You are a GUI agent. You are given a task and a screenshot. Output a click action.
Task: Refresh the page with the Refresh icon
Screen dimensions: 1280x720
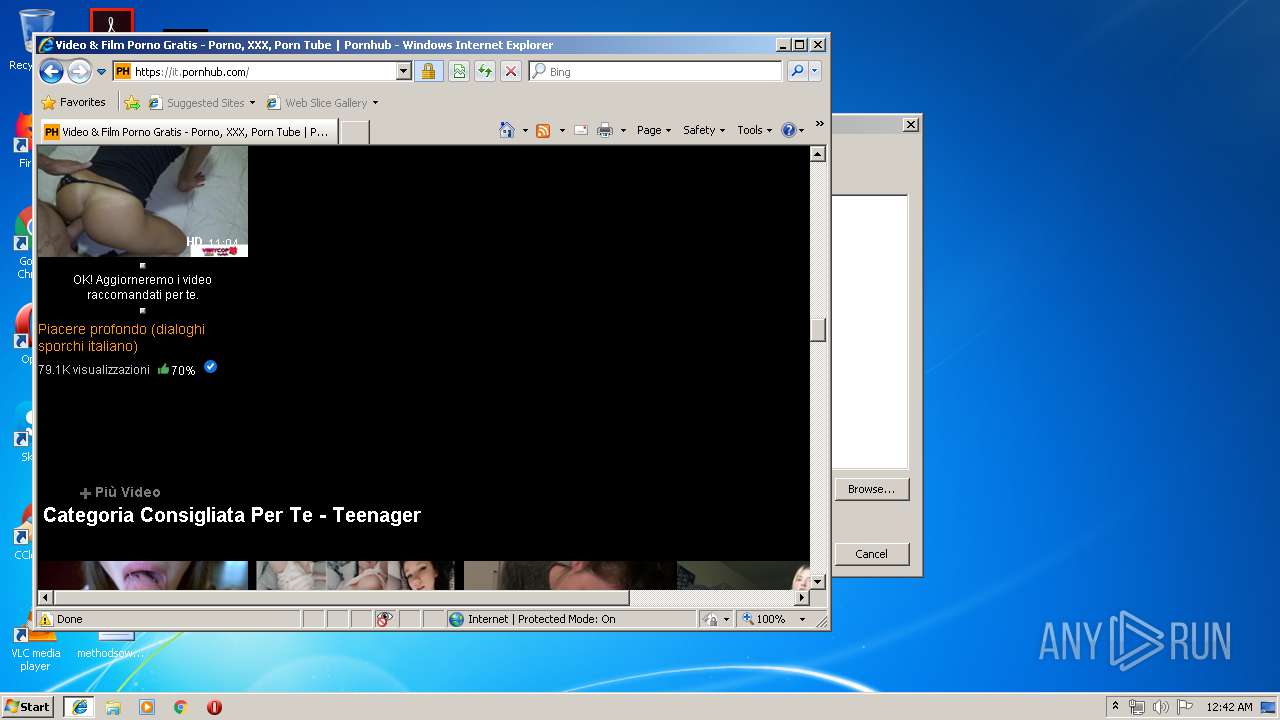click(485, 72)
